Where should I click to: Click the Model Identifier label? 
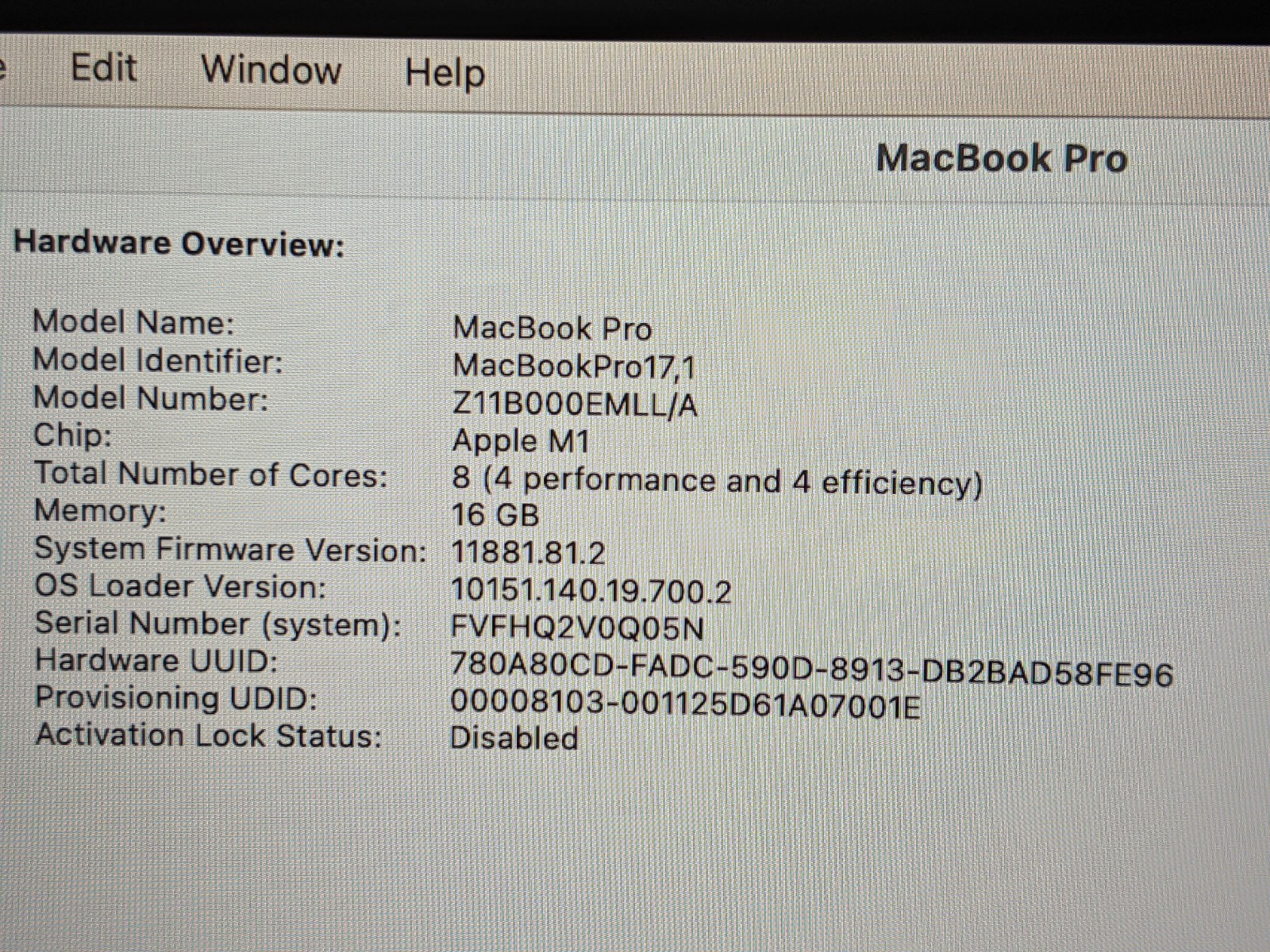point(158,360)
